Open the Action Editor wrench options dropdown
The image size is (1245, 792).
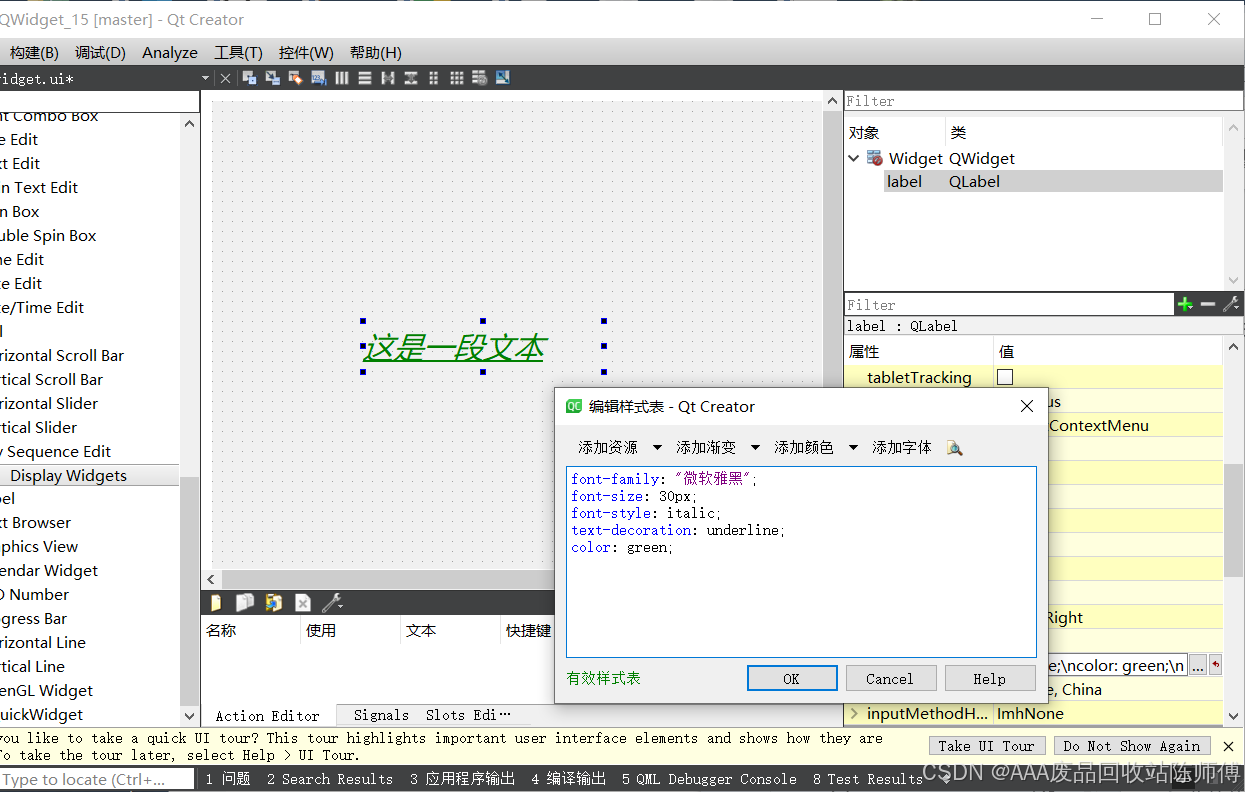point(333,602)
